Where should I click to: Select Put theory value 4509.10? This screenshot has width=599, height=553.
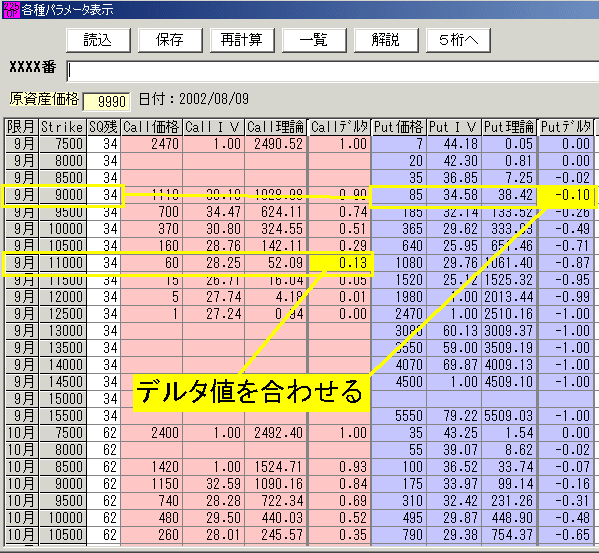[x=509, y=382]
